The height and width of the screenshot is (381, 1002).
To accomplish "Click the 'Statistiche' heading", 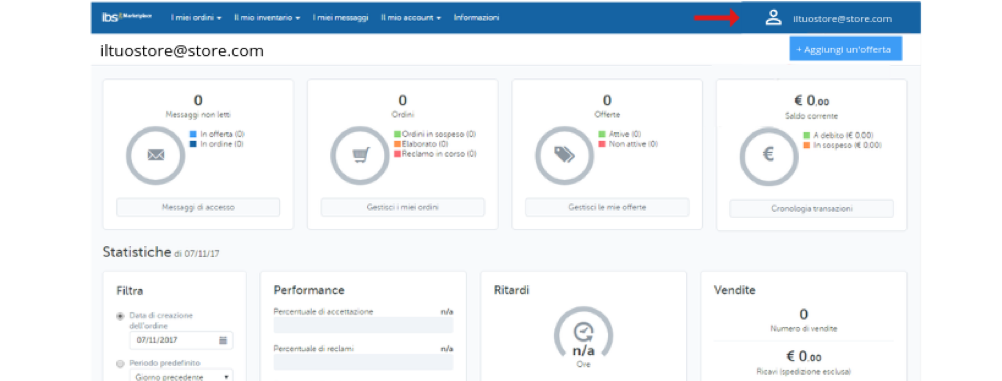I will click(137, 252).
